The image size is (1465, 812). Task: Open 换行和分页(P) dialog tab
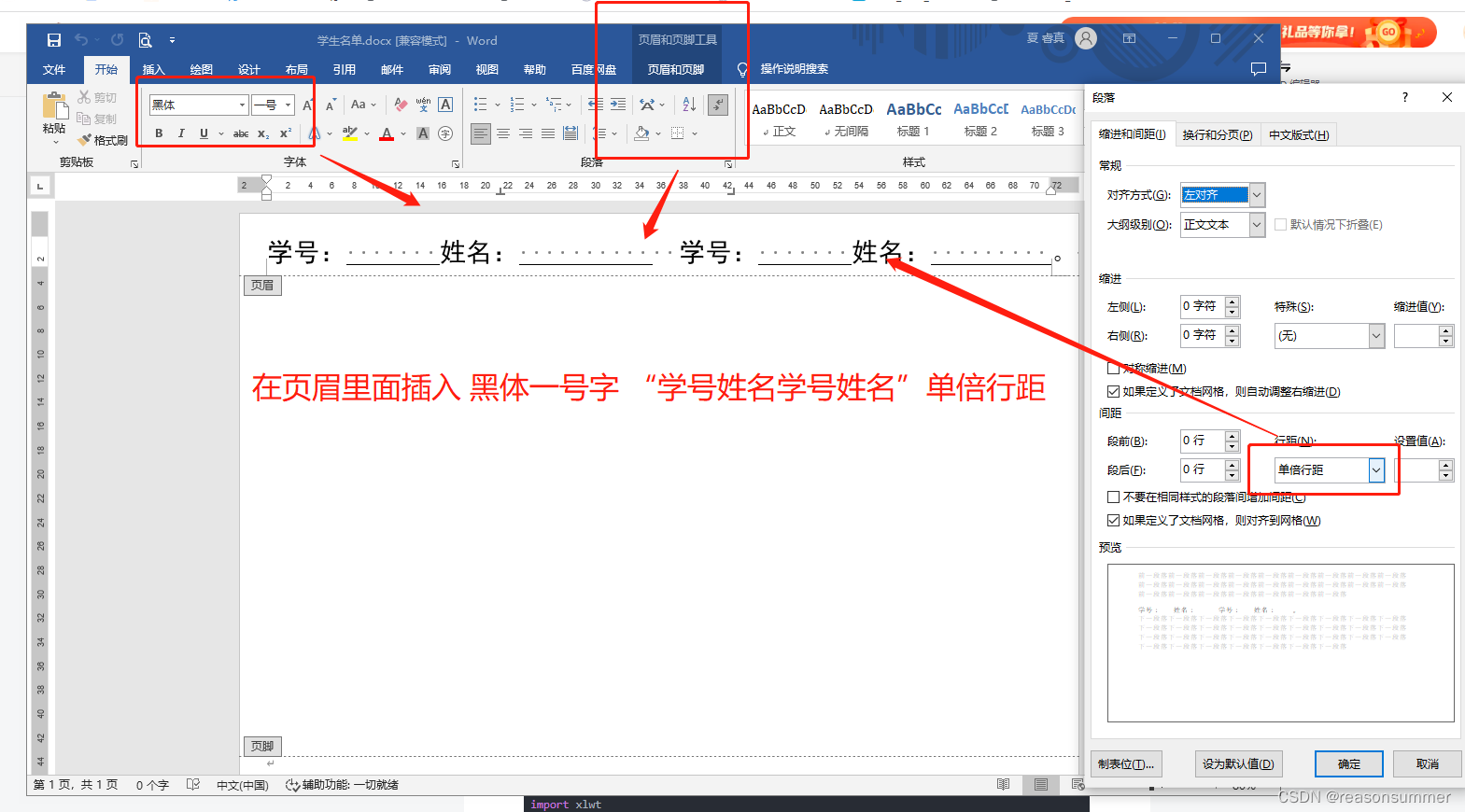click(x=1217, y=135)
